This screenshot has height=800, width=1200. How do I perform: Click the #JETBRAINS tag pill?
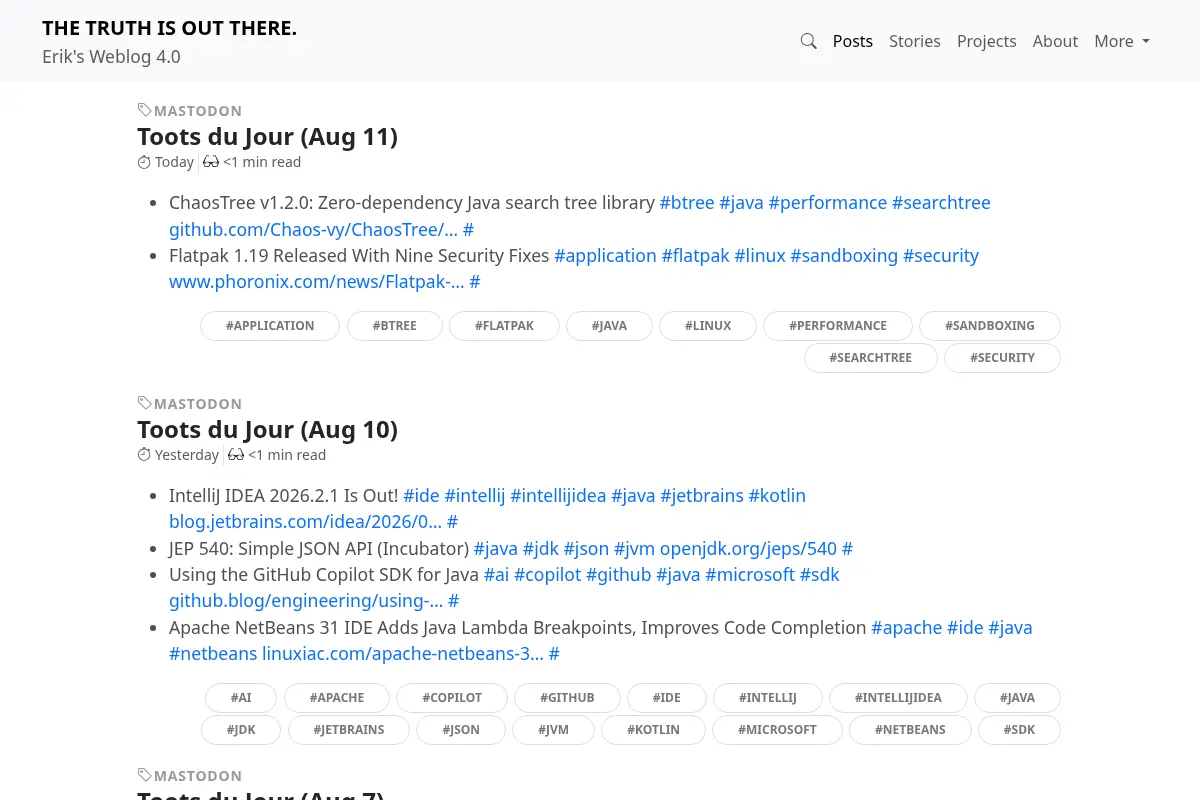[x=349, y=730]
